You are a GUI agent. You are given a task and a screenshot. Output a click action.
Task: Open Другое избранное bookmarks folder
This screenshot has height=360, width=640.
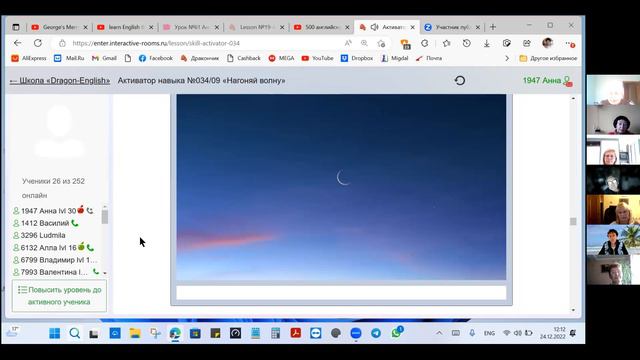click(548, 58)
